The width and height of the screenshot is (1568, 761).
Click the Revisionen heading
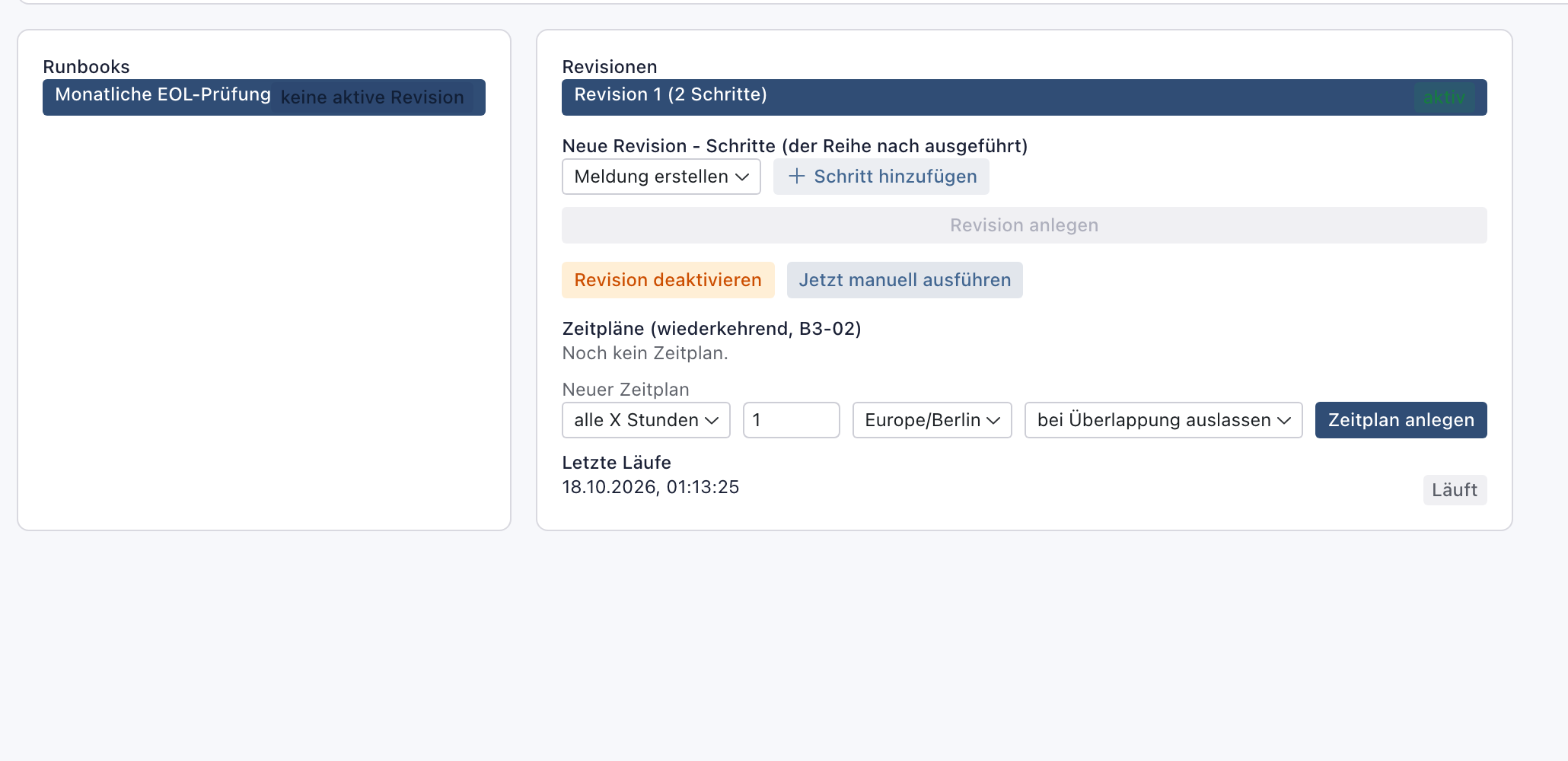click(x=609, y=67)
